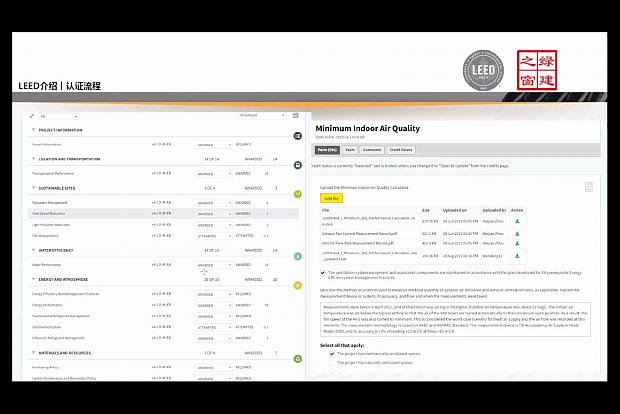Image resolution: width=620 pixels, height=414 pixels.
Task: Open the Heat Island Reduction status dropdown
Action: click(214, 213)
